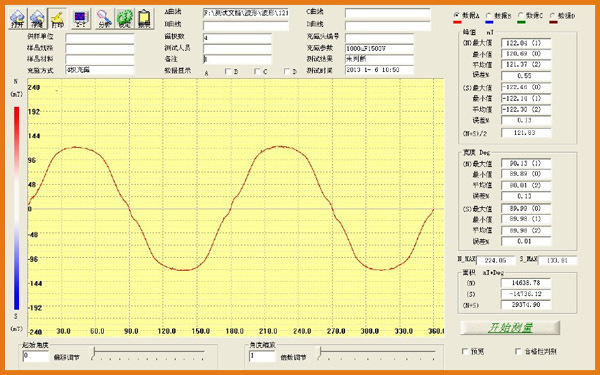Click the Save cloud icon in toolbar

pyautogui.click(x=38, y=18)
